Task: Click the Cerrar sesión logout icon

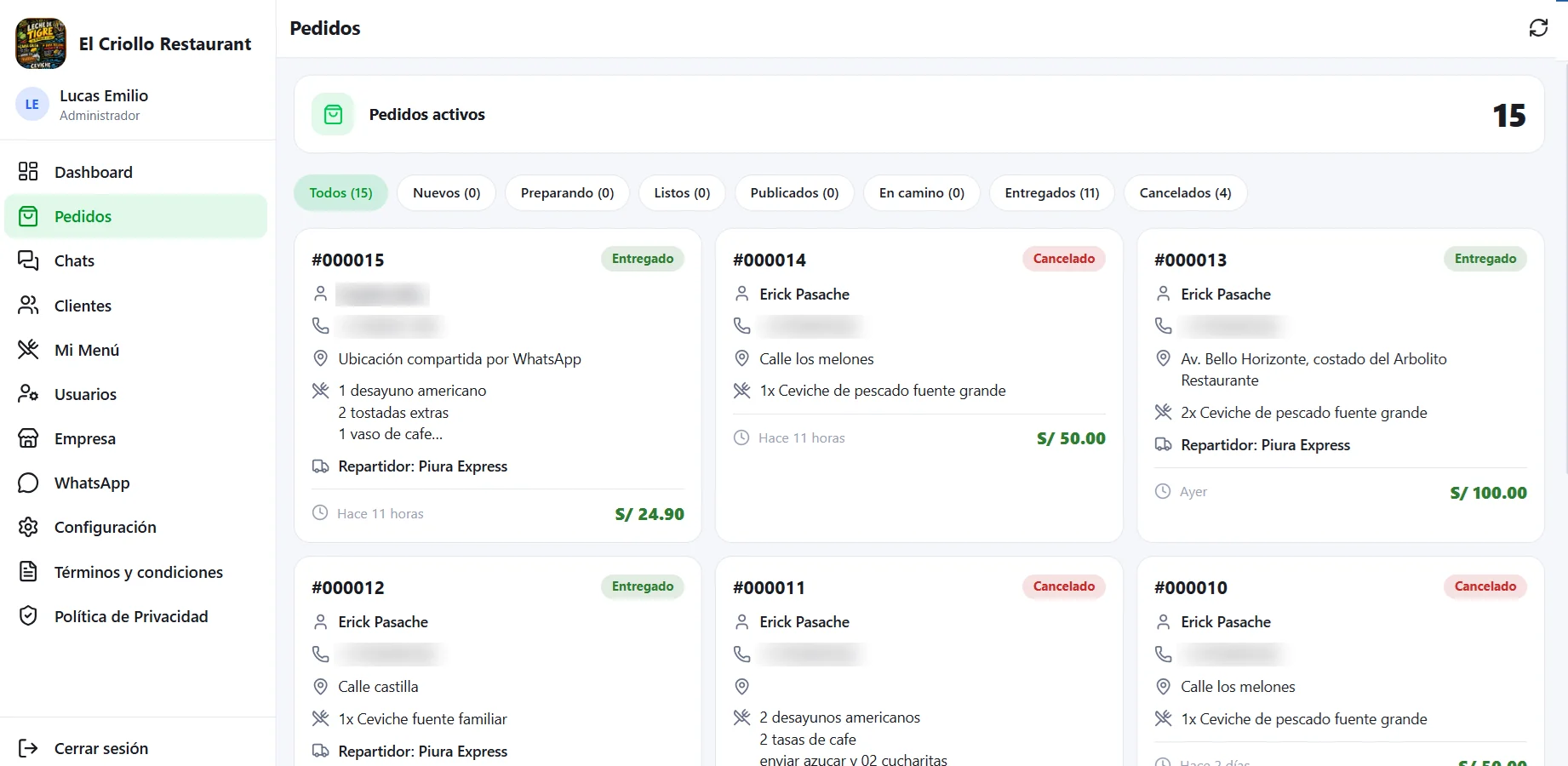Action: (x=28, y=748)
